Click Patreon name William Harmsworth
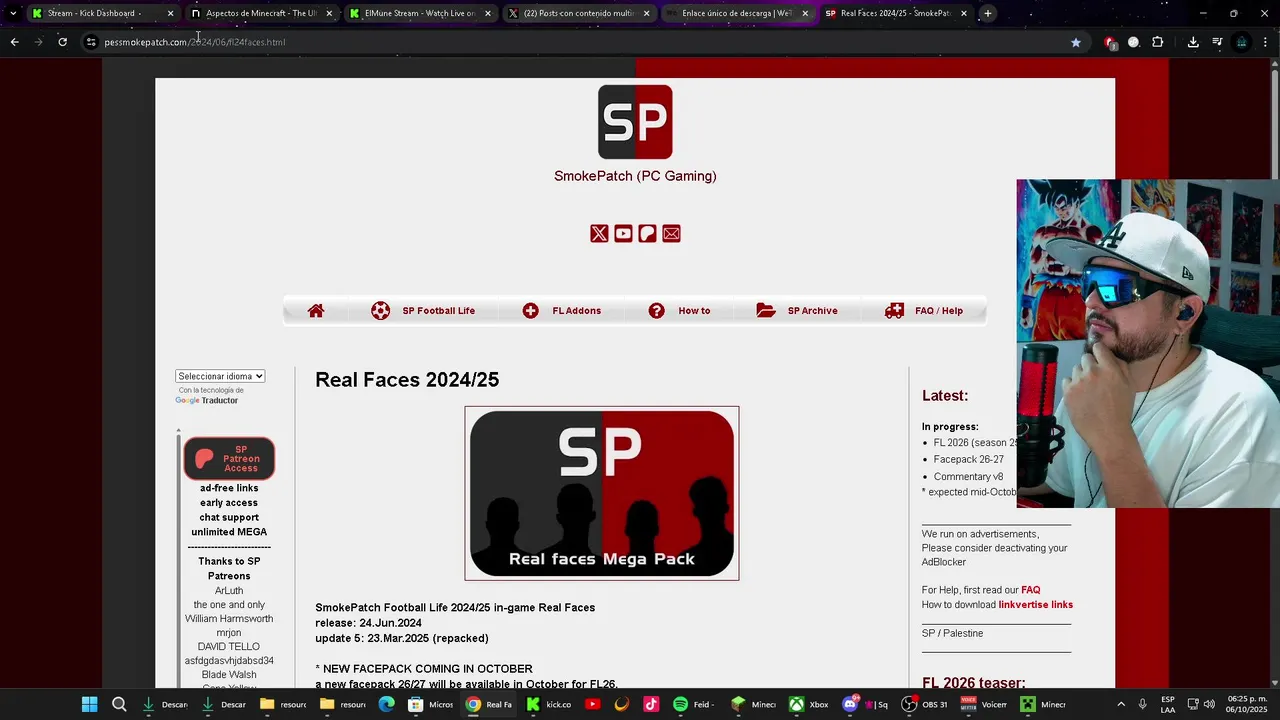Screen dimensions: 1280x720 coord(229,619)
